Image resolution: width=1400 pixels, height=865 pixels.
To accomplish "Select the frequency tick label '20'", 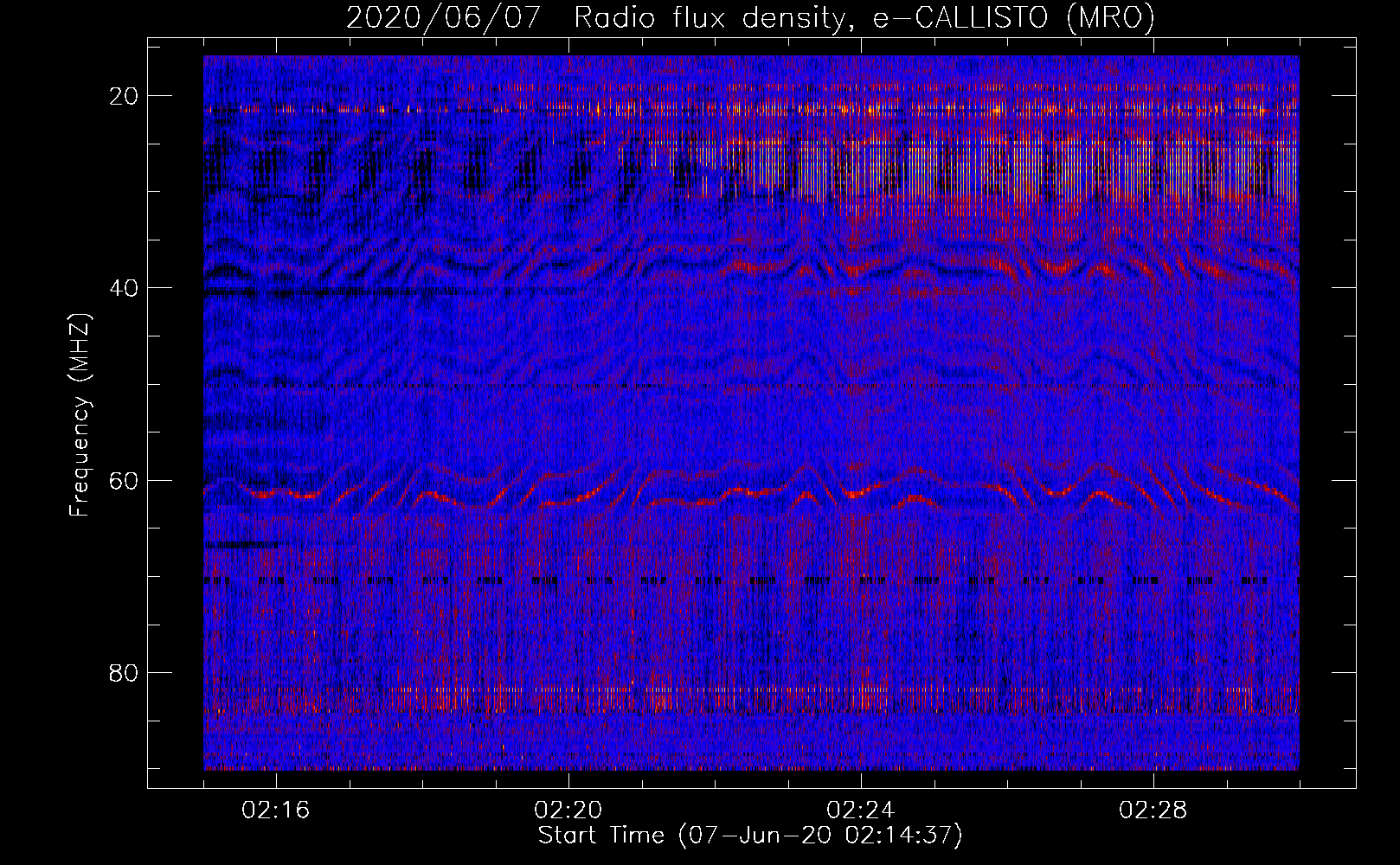I will (124, 96).
